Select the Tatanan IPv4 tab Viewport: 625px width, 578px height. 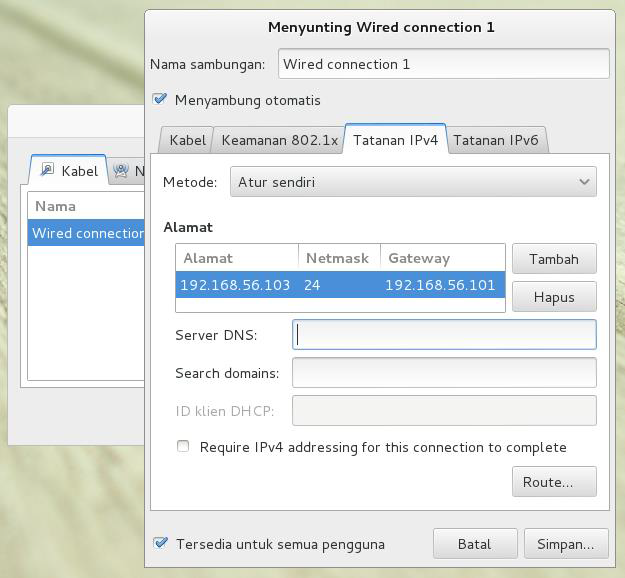tap(395, 140)
